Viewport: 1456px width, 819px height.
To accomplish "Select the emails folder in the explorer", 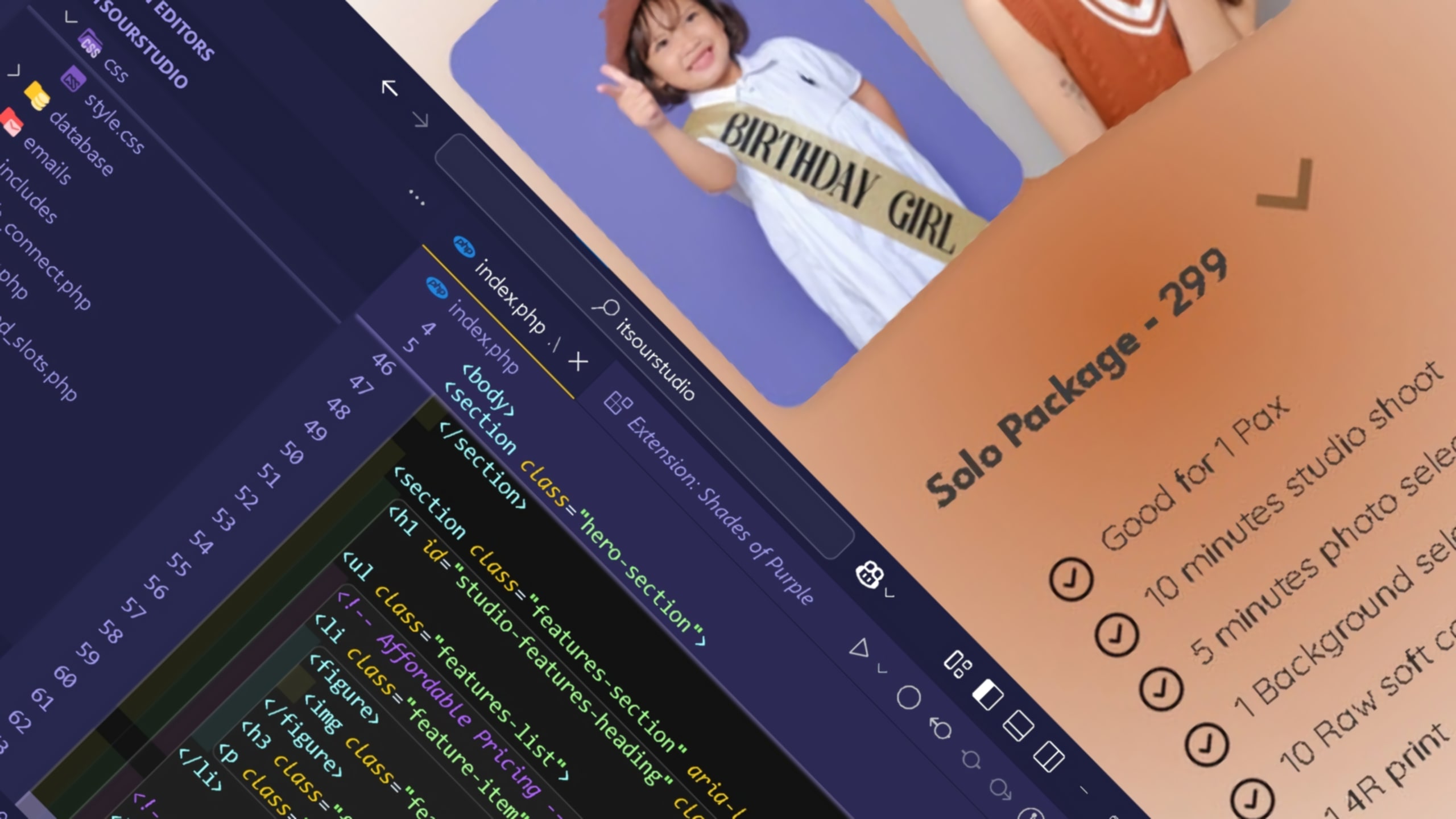I will pos(47,161).
